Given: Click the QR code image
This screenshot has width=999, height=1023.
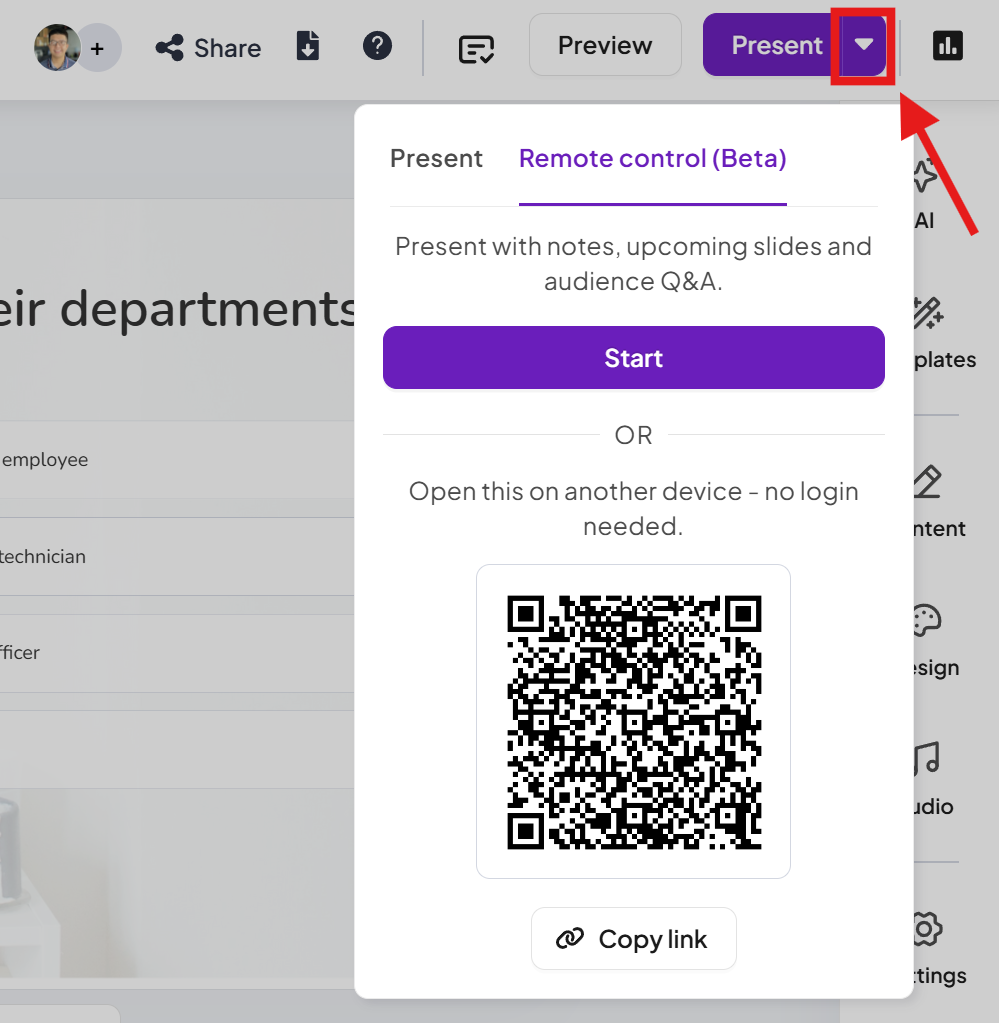Looking at the screenshot, I should point(633,720).
